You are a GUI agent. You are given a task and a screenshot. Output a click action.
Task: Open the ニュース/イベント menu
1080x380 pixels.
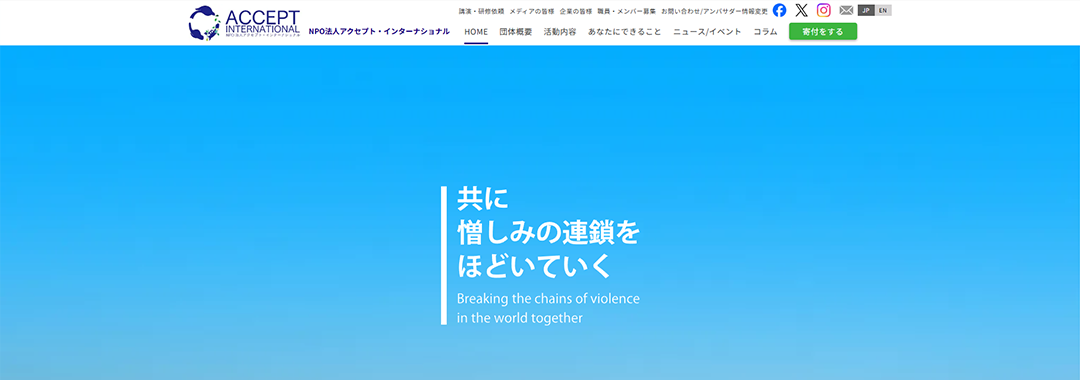pyautogui.click(x=707, y=32)
